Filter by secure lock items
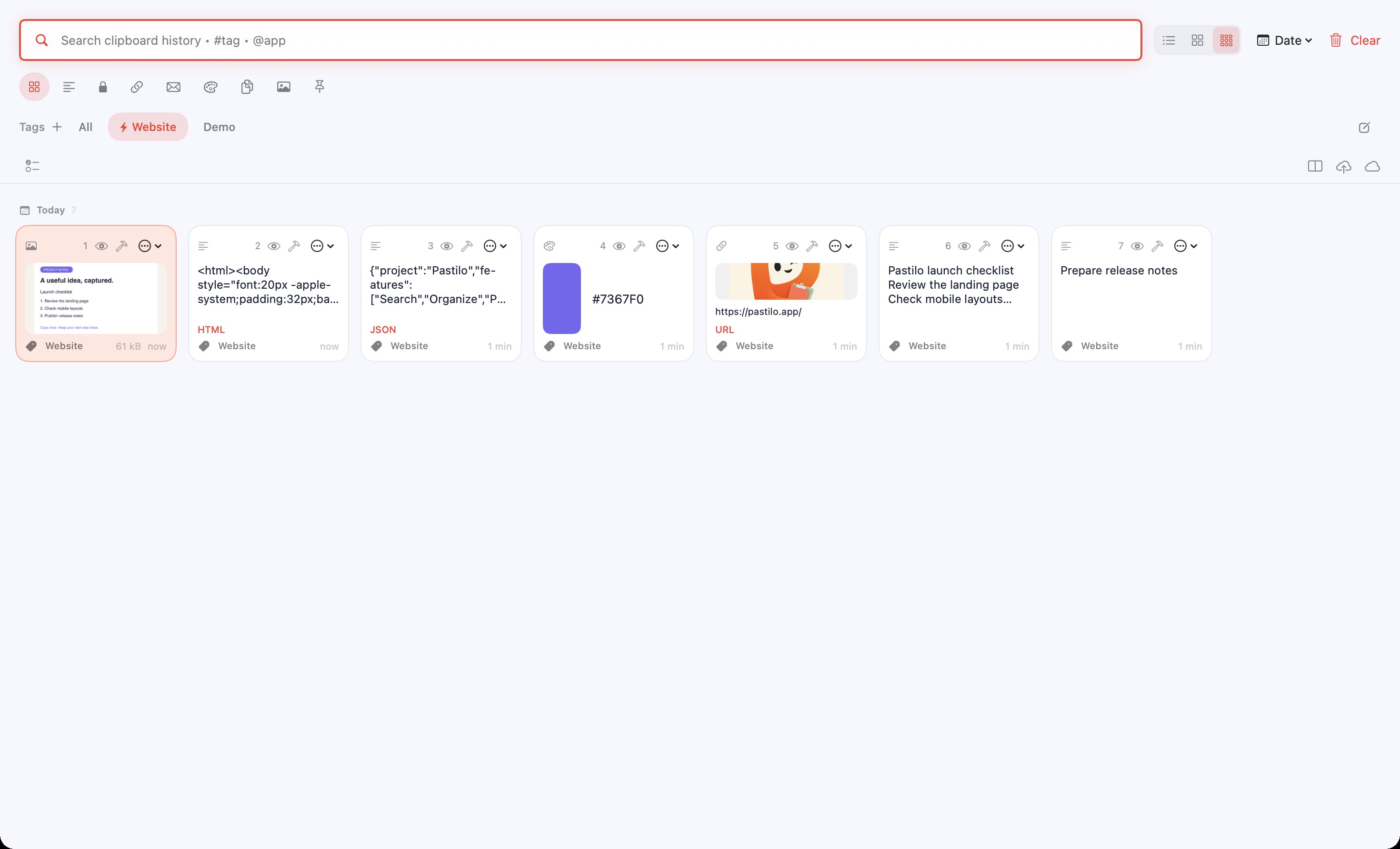This screenshot has width=1400, height=849. [x=103, y=87]
